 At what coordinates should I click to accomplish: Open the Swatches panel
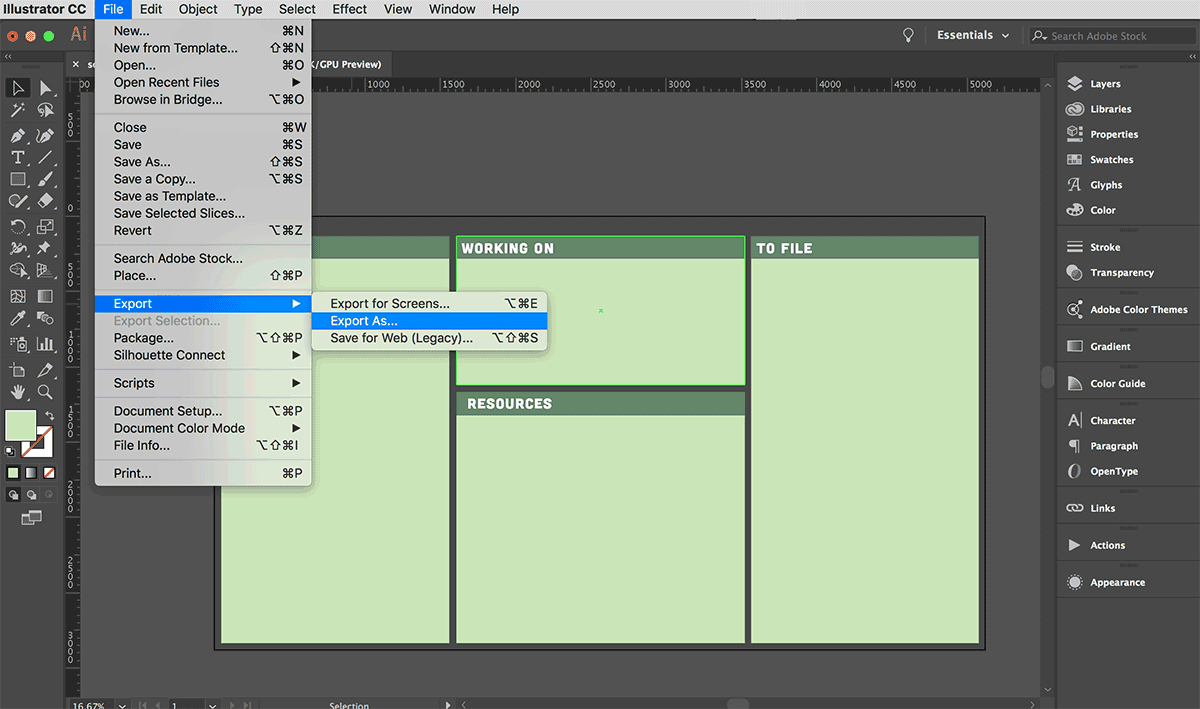[x=1111, y=160]
